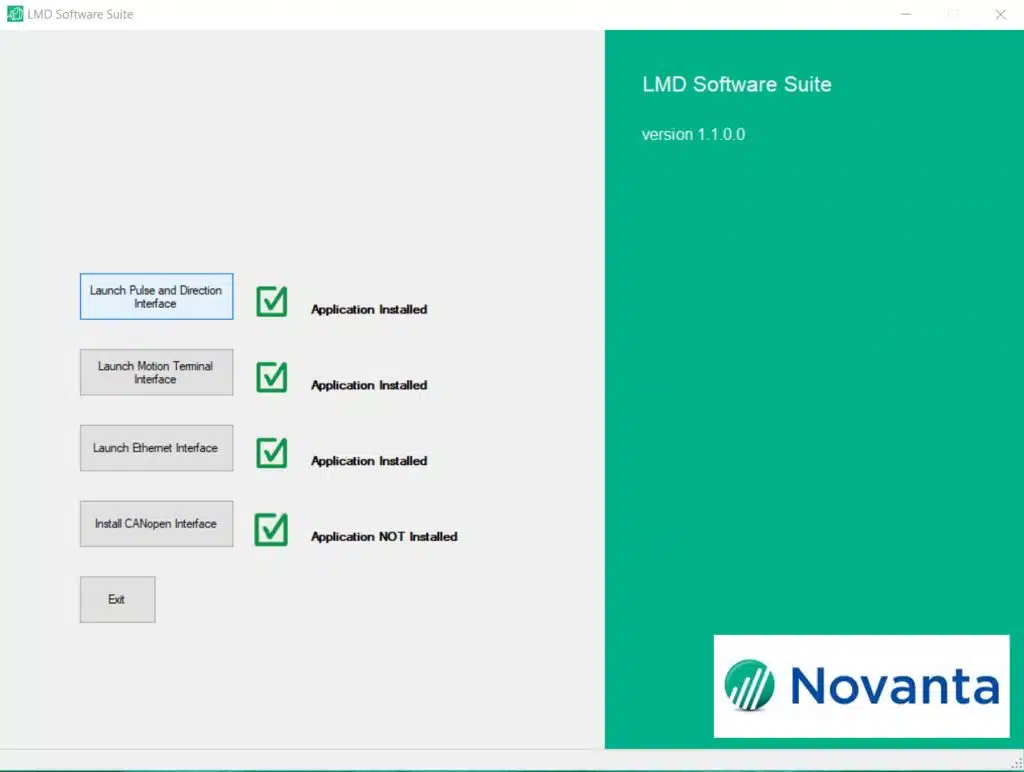
Task: Install CANopen Interface
Action: pyautogui.click(x=156, y=524)
